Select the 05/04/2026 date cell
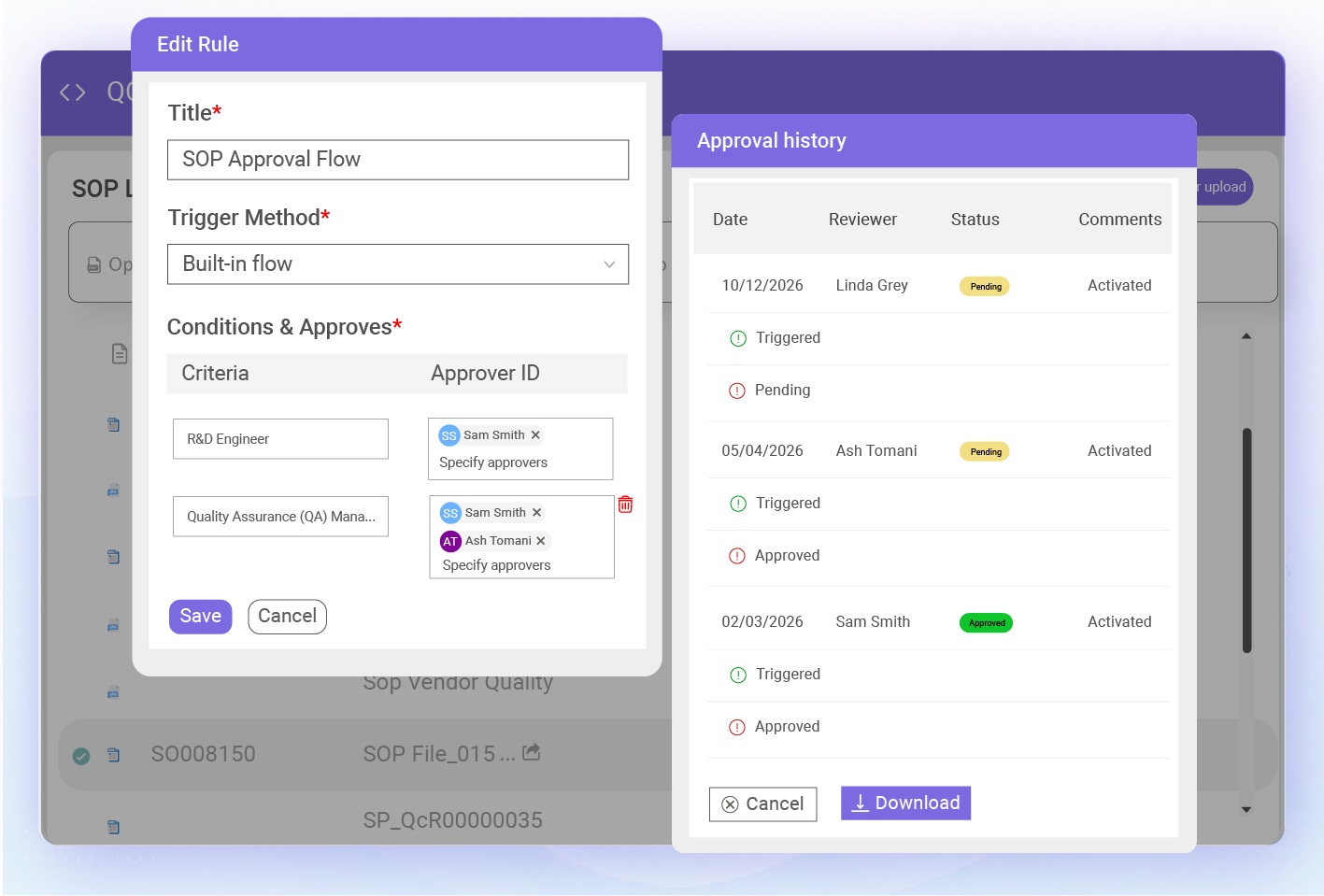 coord(762,451)
